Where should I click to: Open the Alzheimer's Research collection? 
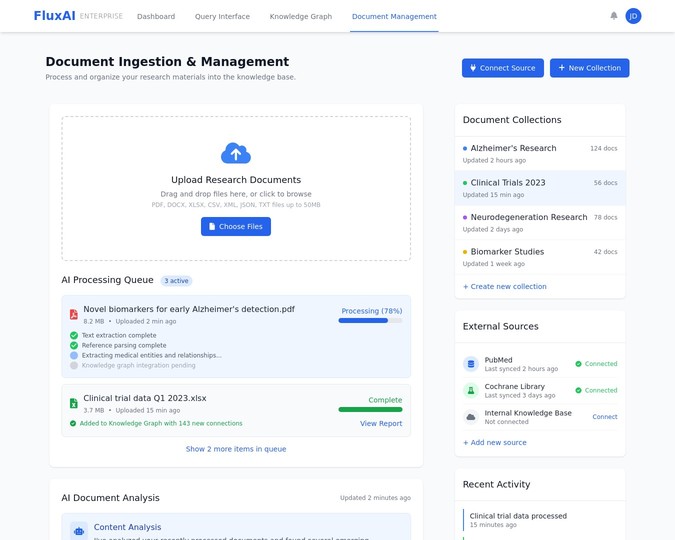tap(540, 154)
